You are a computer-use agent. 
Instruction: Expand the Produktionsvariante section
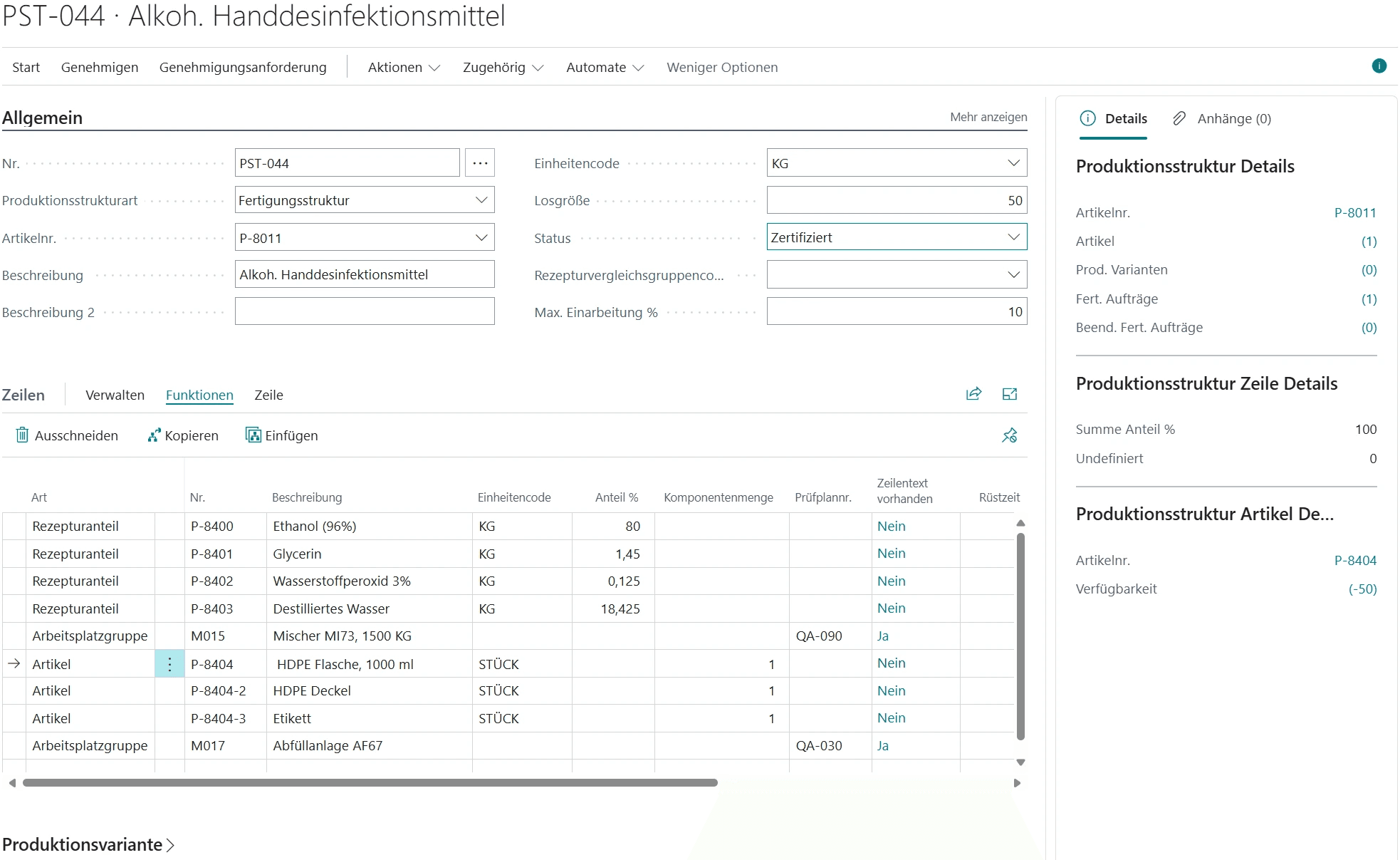click(x=88, y=844)
